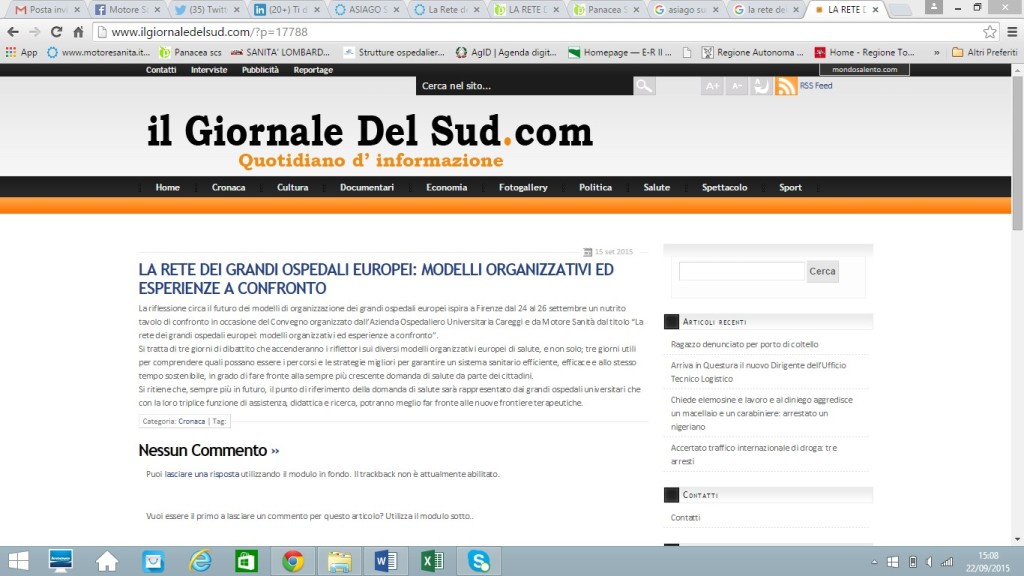Increase font size with A+ icon
Viewport: 1024px width, 576px height.
(x=712, y=86)
